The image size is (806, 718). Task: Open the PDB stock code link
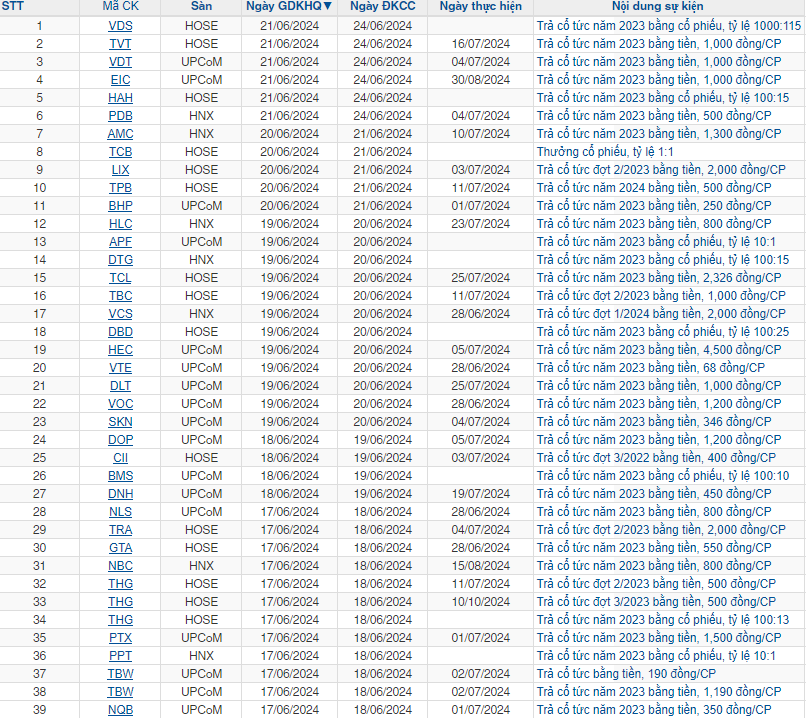pyautogui.click(x=120, y=116)
